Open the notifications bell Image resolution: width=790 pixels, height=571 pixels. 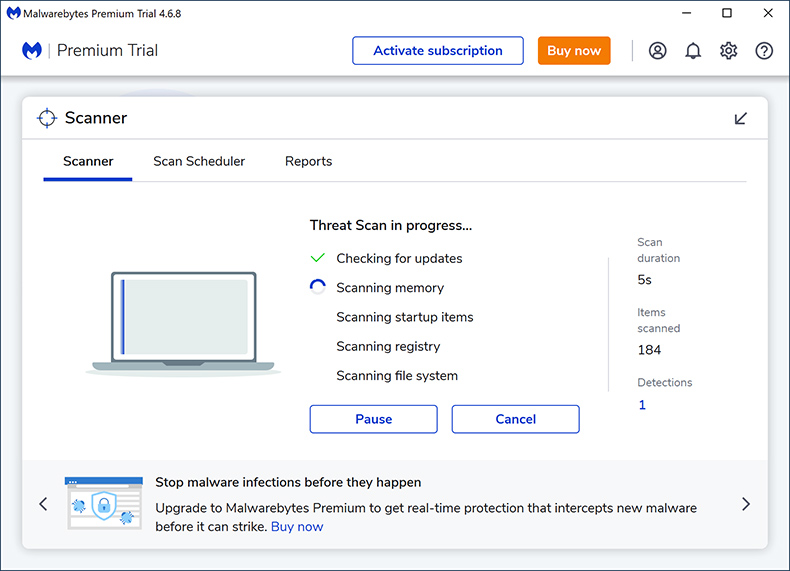point(693,51)
